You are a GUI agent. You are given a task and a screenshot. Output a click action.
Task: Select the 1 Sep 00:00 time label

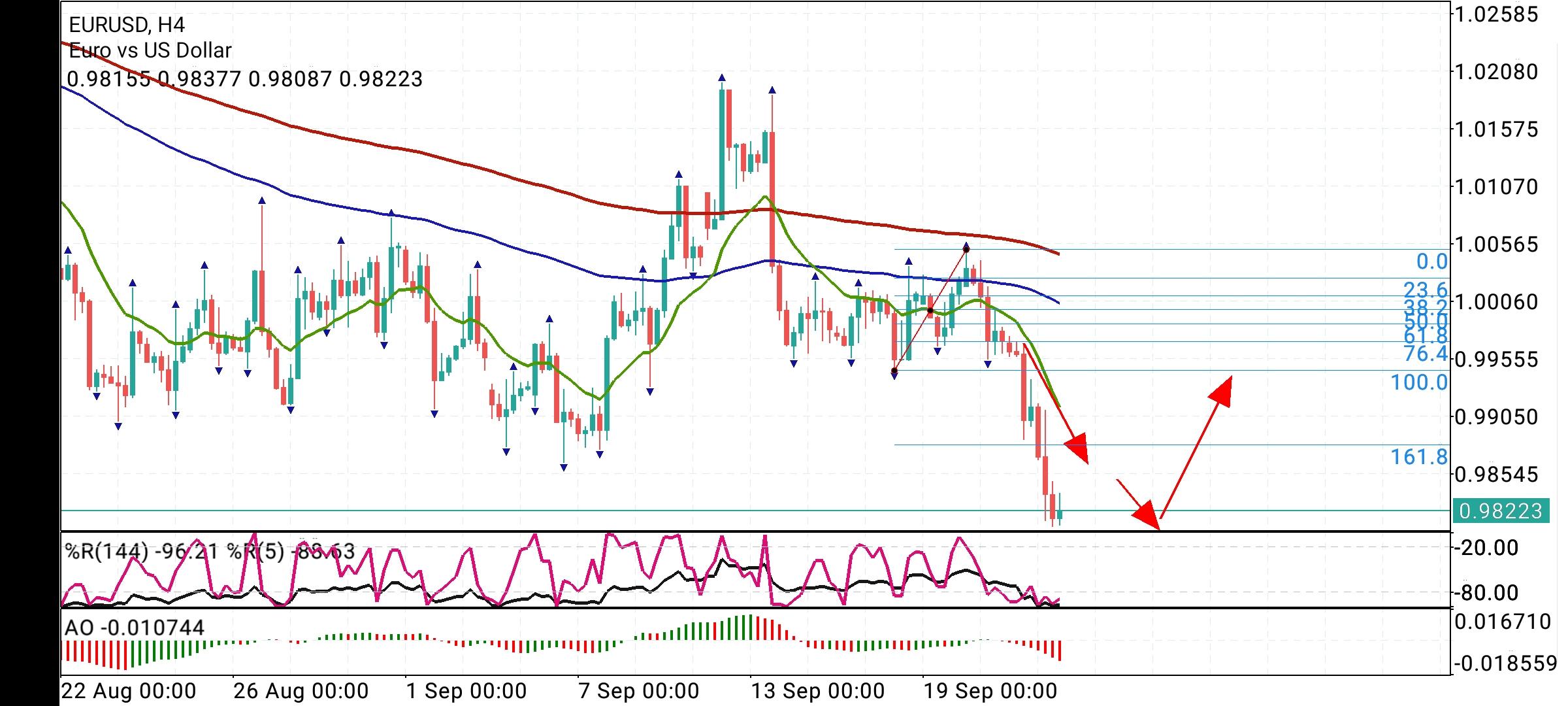(466, 690)
